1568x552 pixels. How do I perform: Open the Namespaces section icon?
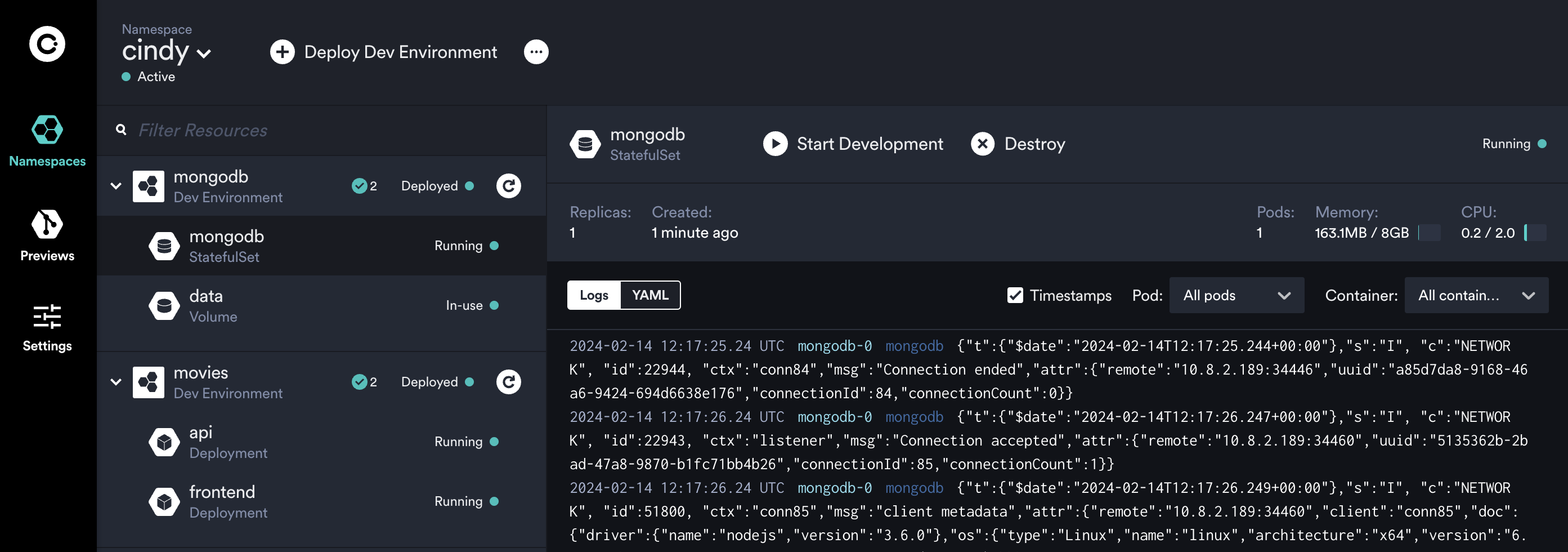pos(47,129)
